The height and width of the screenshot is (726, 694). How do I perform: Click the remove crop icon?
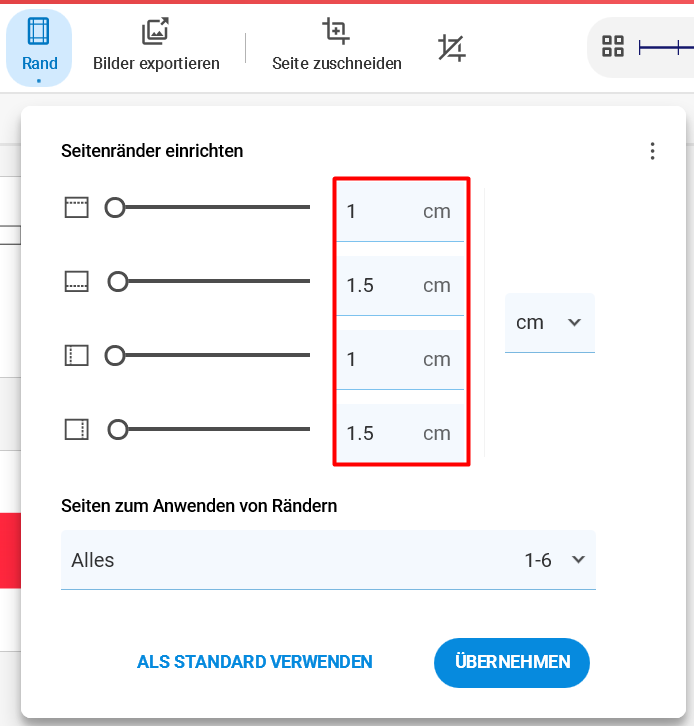(x=452, y=47)
